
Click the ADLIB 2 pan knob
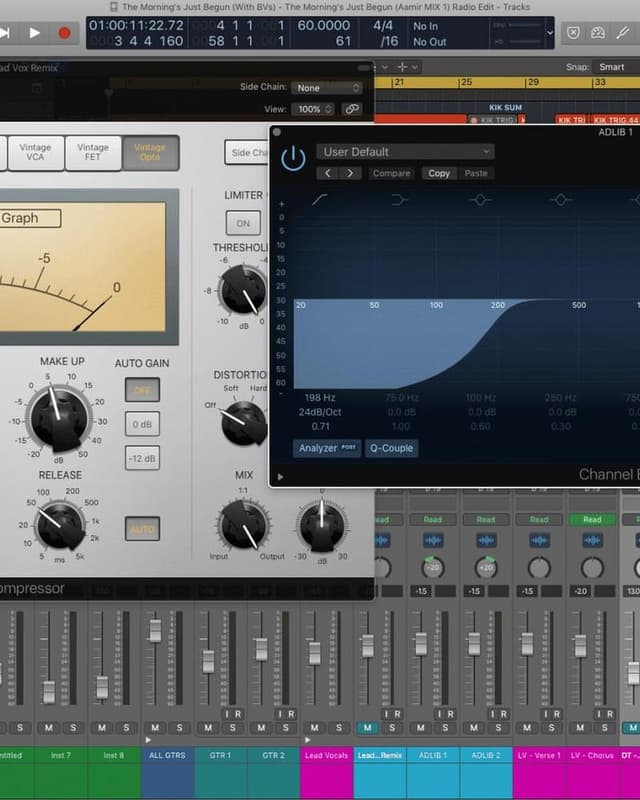[x=486, y=567]
